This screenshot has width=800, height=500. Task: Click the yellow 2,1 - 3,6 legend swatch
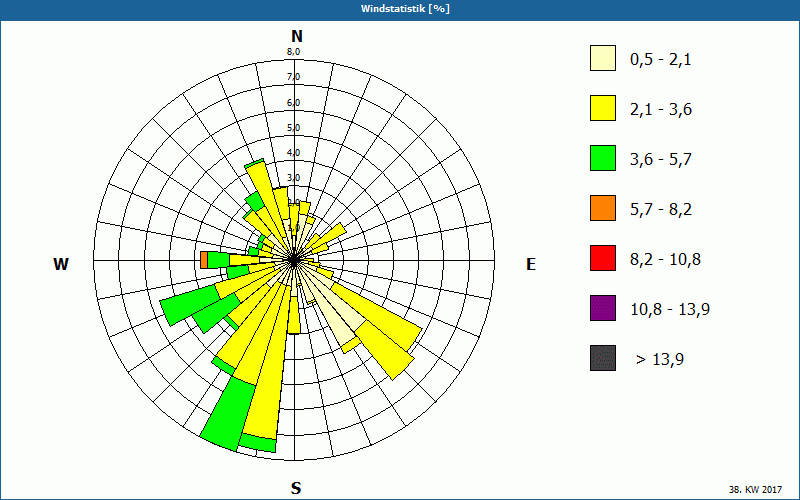click(x=603, y=108)
